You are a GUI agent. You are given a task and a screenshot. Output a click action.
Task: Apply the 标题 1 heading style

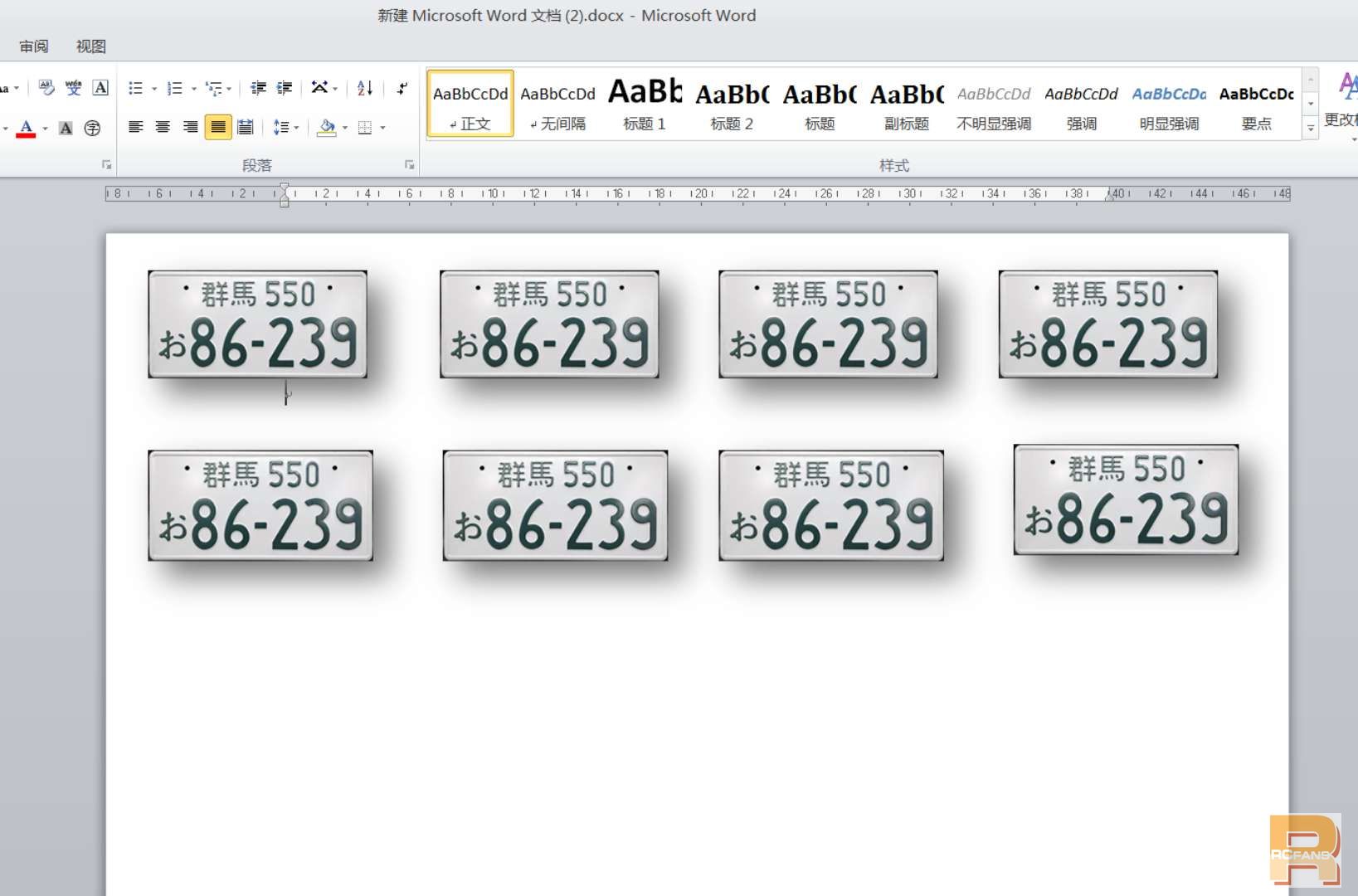coord(645,104)
